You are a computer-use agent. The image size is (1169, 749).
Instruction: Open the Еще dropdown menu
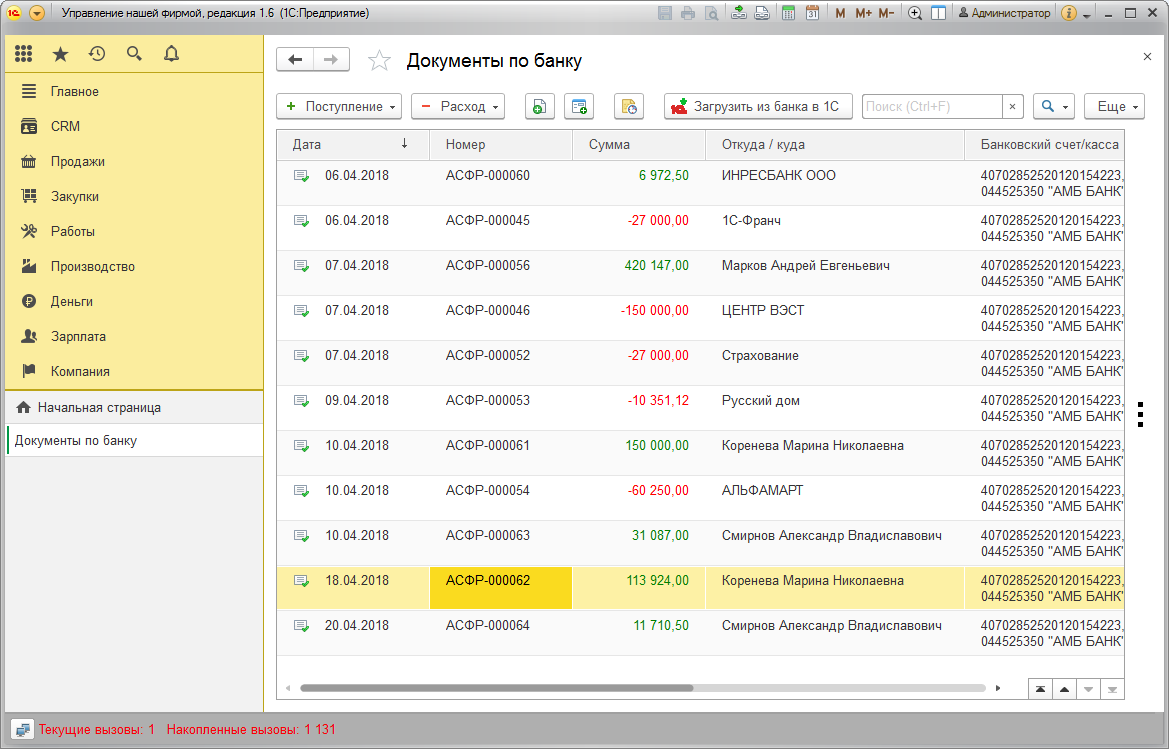1115,107
